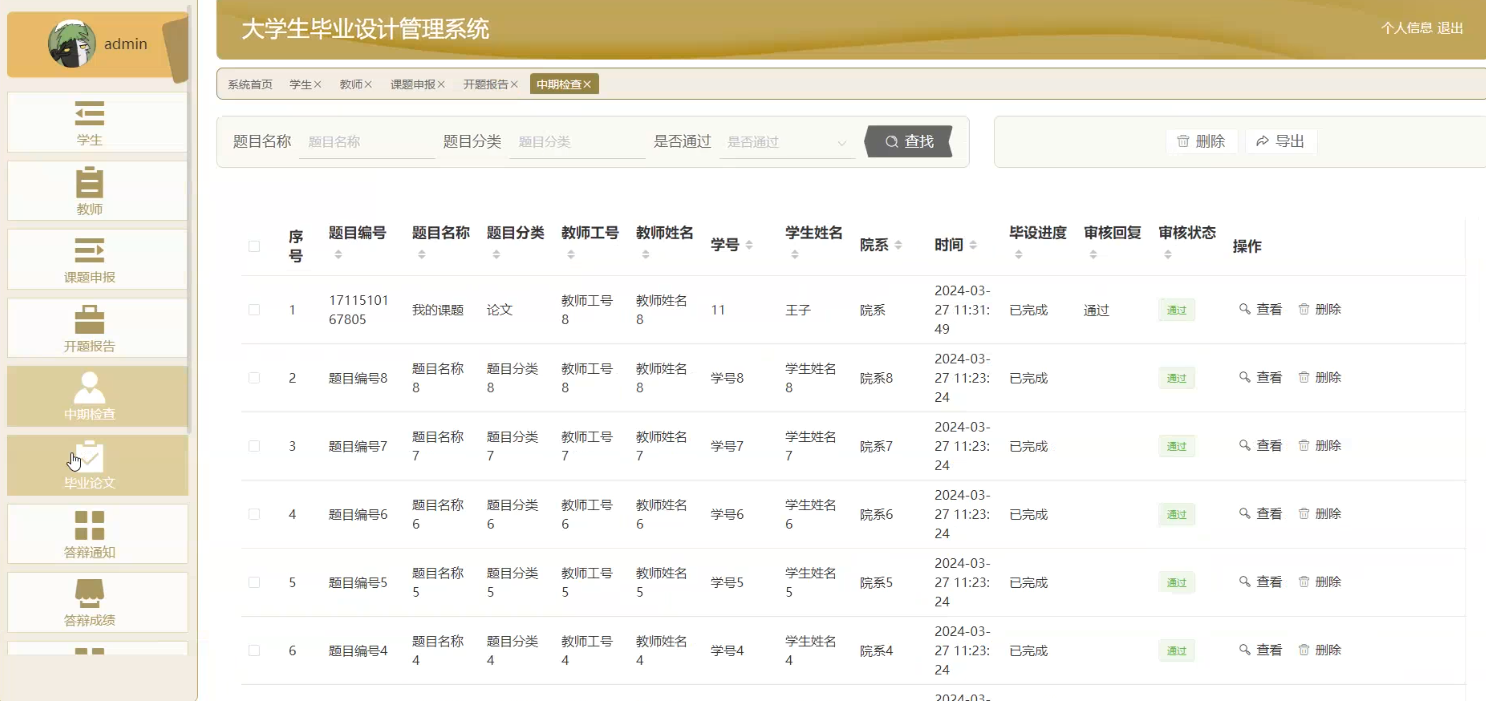This screenshot has width=1486, height=701.
Task: Click the 王子 student name cell
Action: (x=798, y=310)
